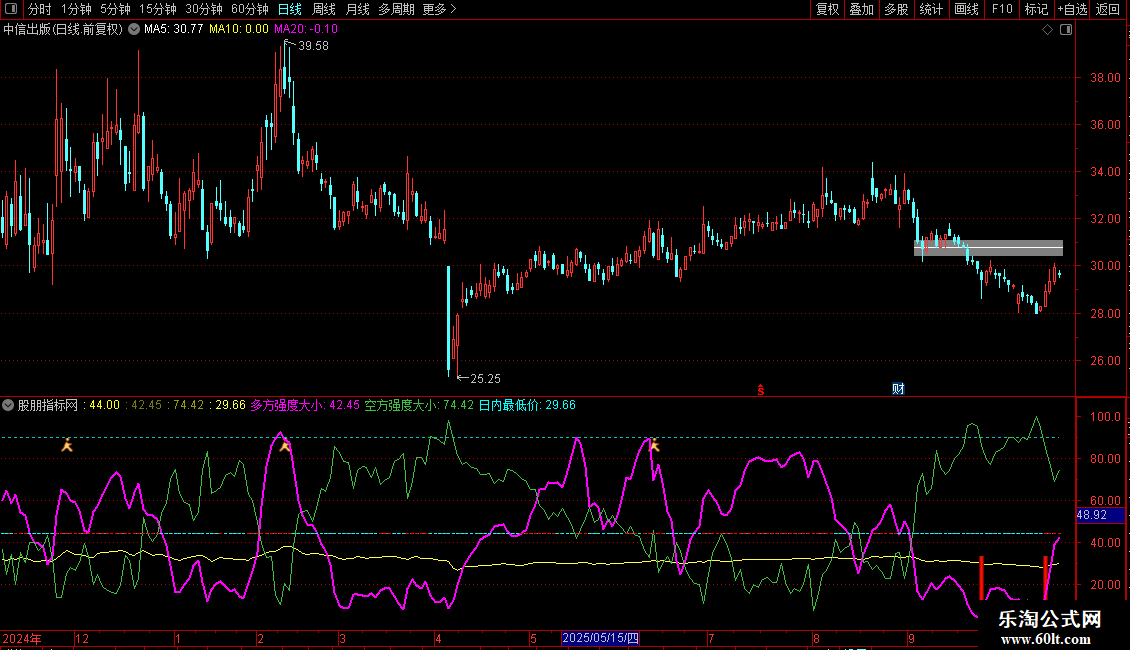This screenshot has height=650, width=1130.
Task: Toggle the right side panel icon
Action: pos(1066,30)
